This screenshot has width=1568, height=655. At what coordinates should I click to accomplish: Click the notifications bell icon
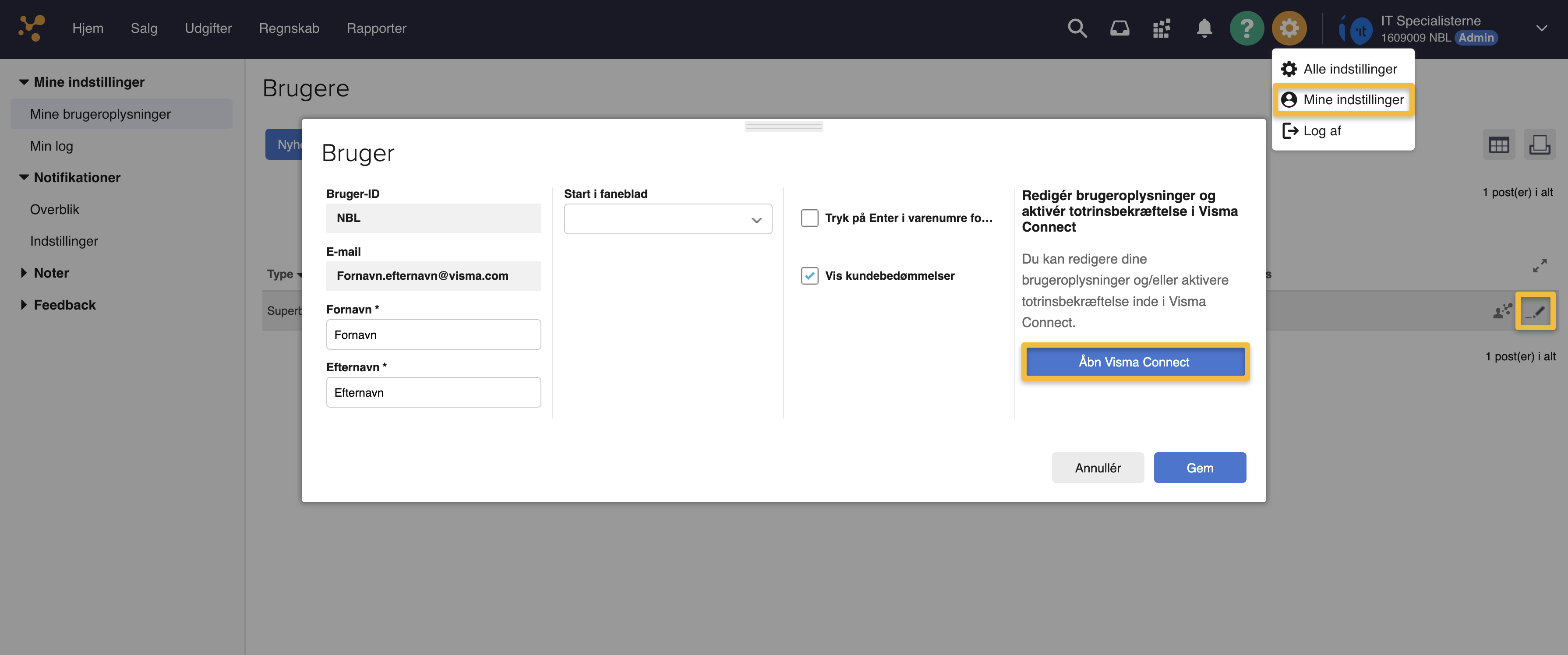tap(1204, 28)
